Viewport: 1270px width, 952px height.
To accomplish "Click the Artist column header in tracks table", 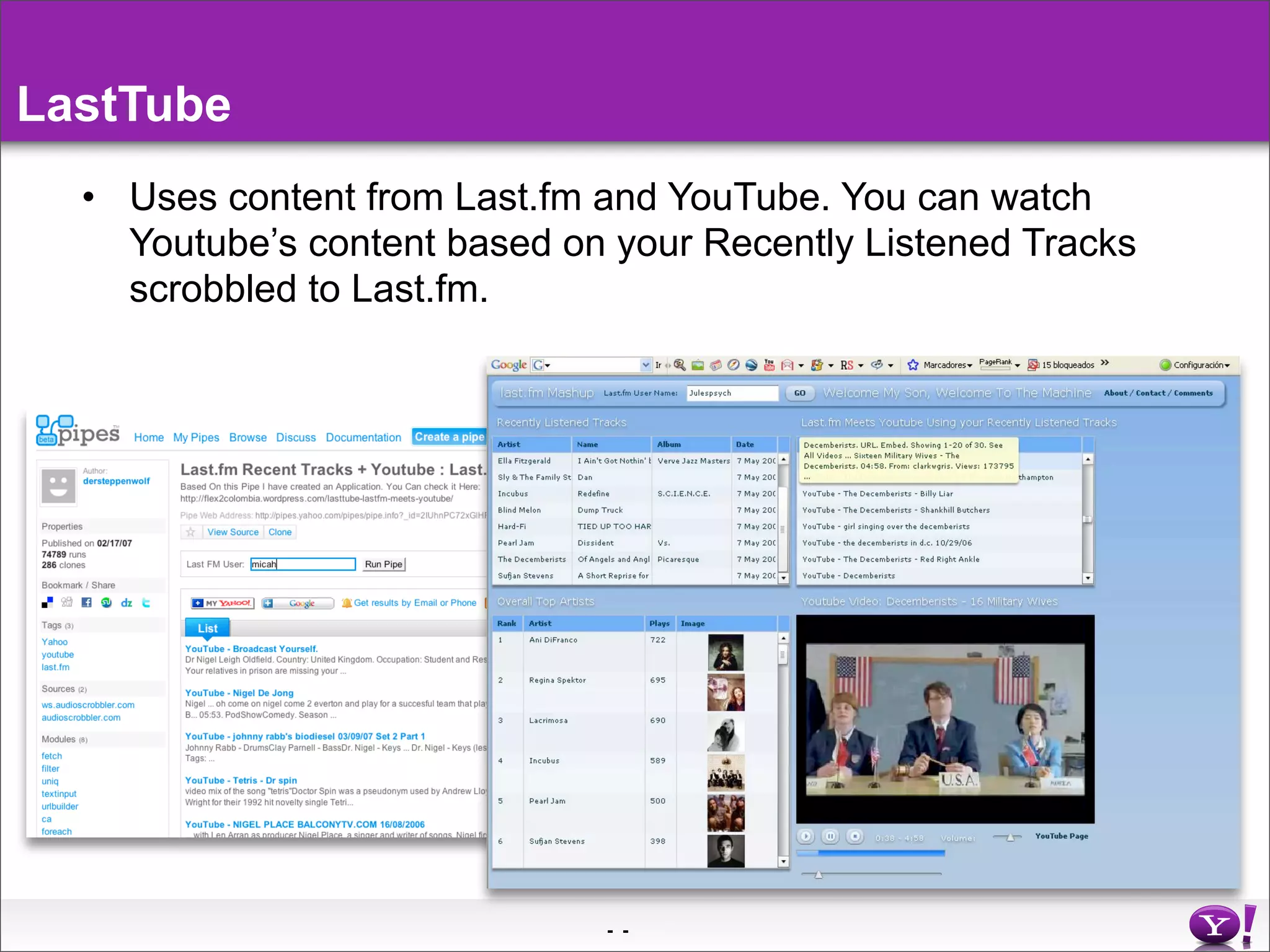I will pyautogui.click(x=531, y=444).
